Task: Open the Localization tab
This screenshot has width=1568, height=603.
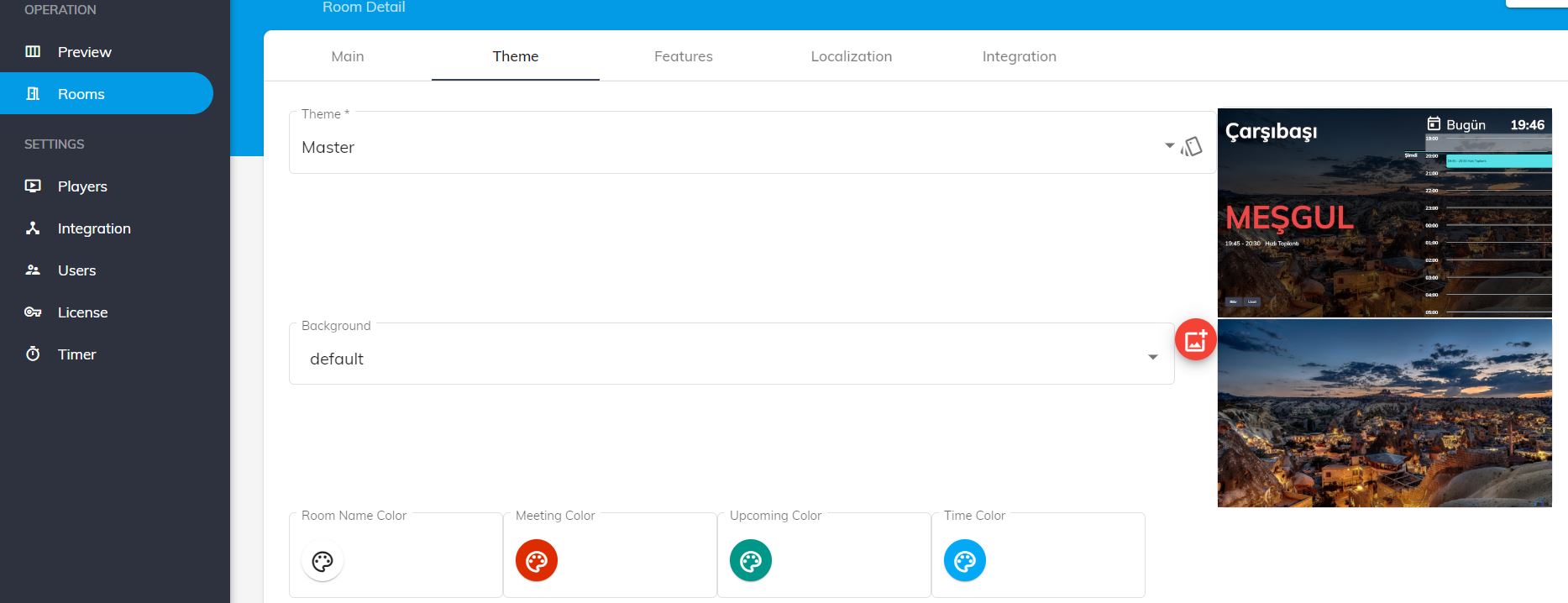Action: (x=851, y=56)
